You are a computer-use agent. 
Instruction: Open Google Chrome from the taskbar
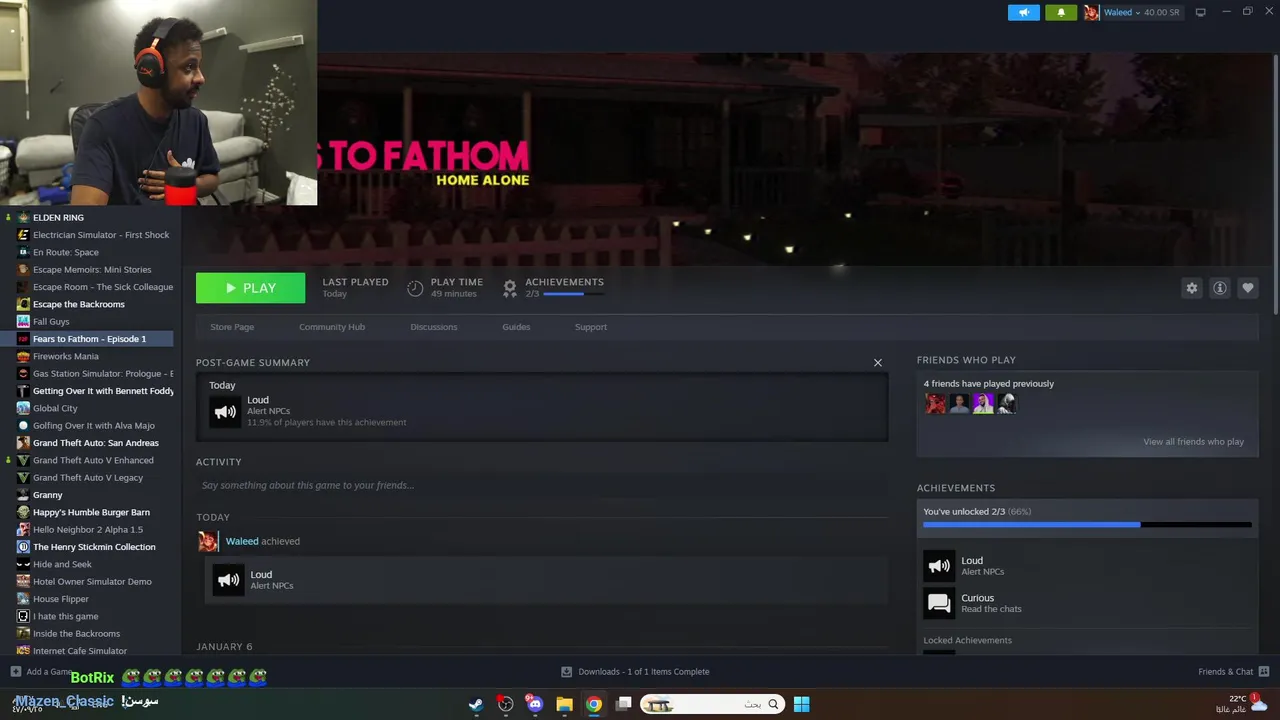coord(594,704)
